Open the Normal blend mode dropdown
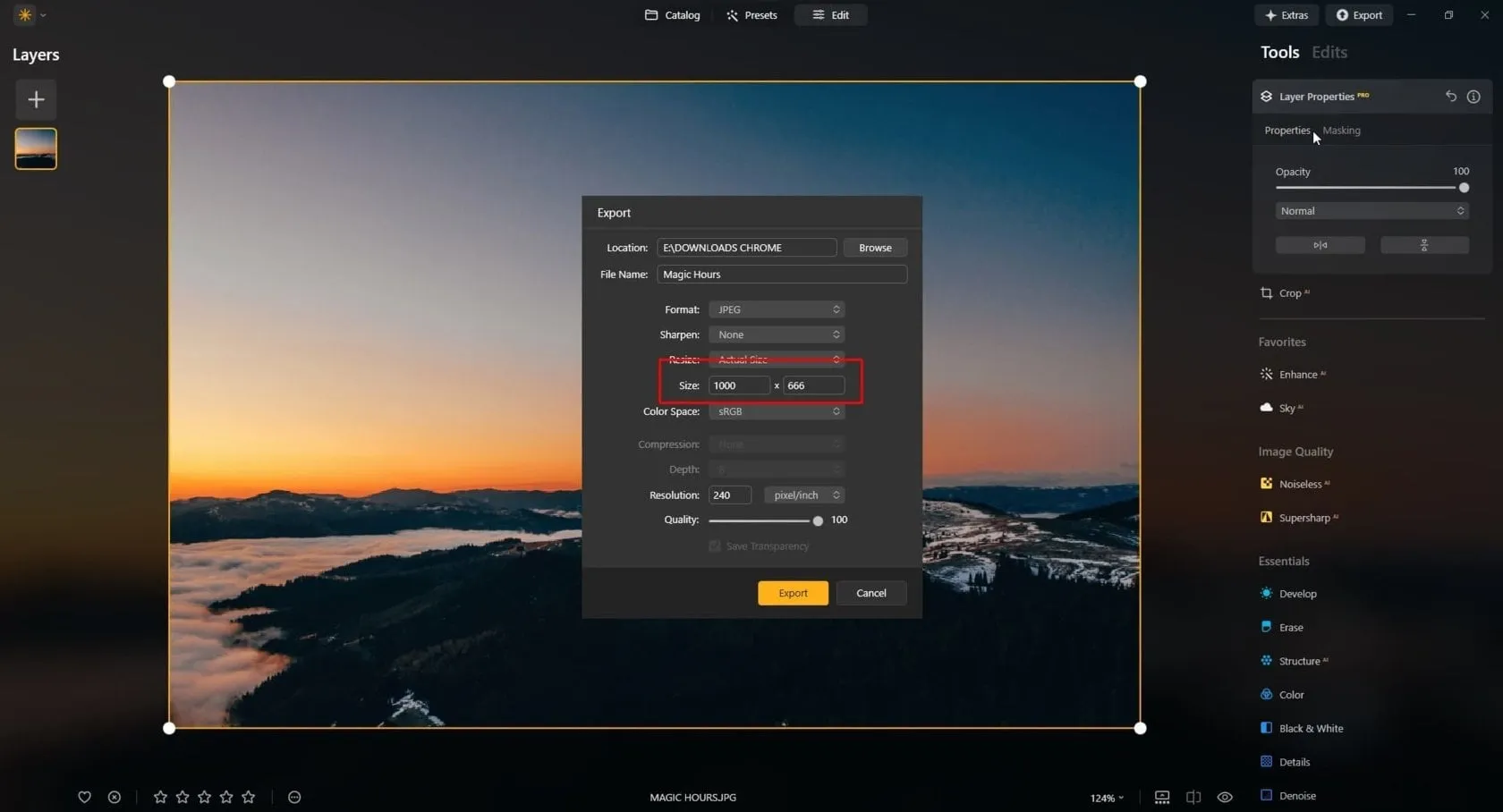 pyautogui.click(x=1371, y=210)
